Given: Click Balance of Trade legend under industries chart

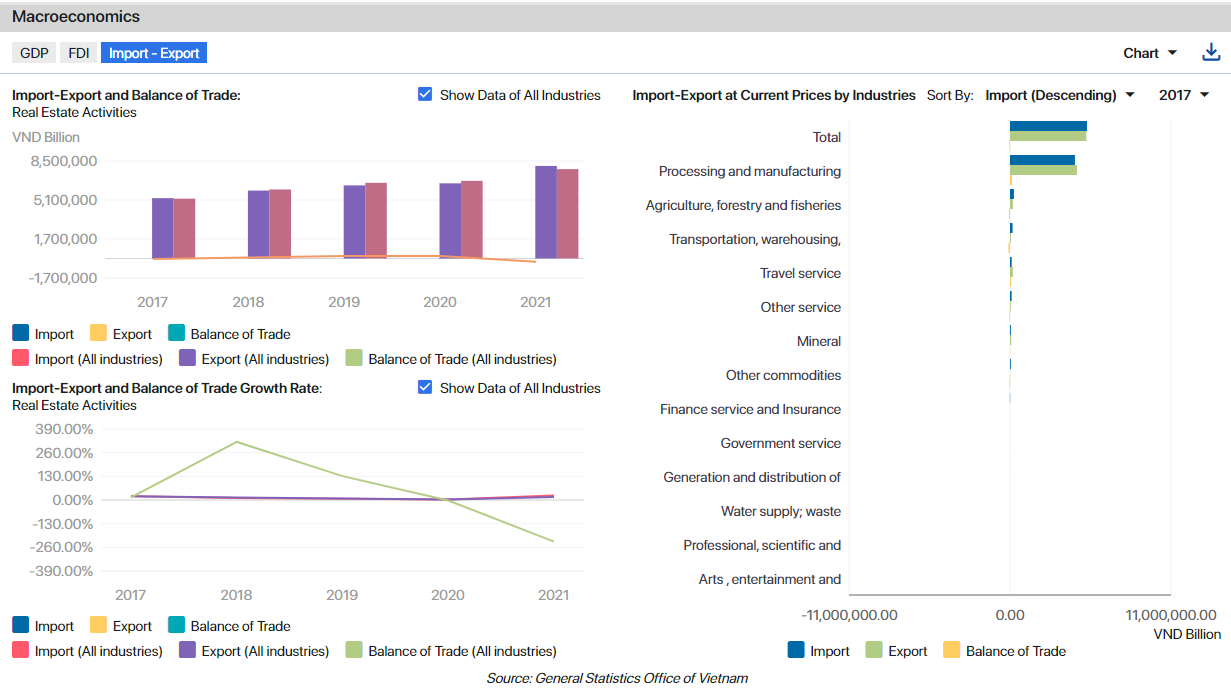Looking at the screenshot, I should click(952, 651).
